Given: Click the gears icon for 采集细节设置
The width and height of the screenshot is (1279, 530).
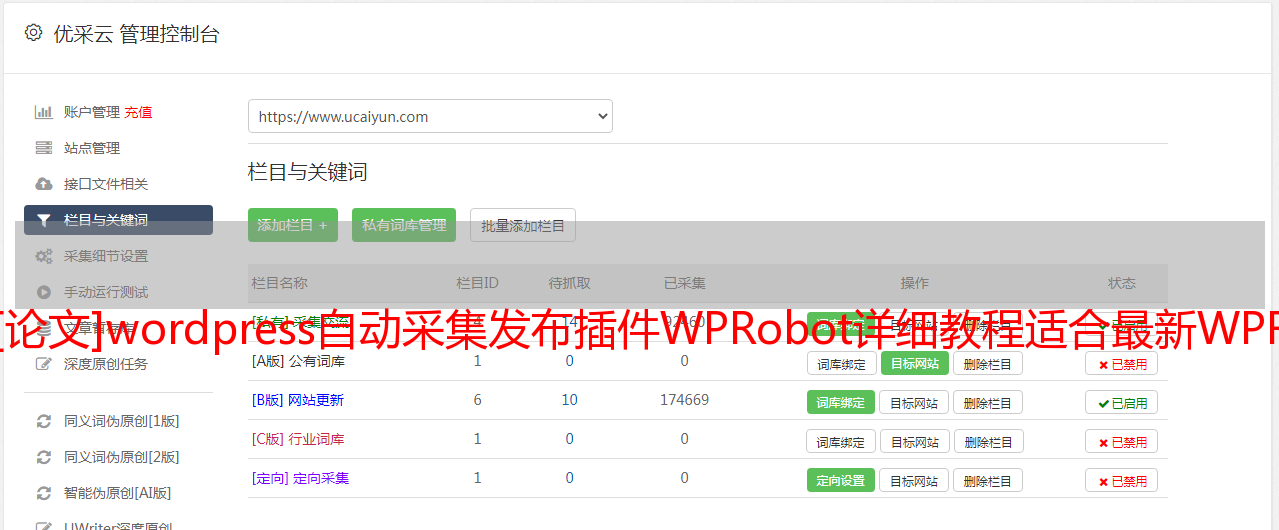Looking at the screenshot, I should click(44, 256).
